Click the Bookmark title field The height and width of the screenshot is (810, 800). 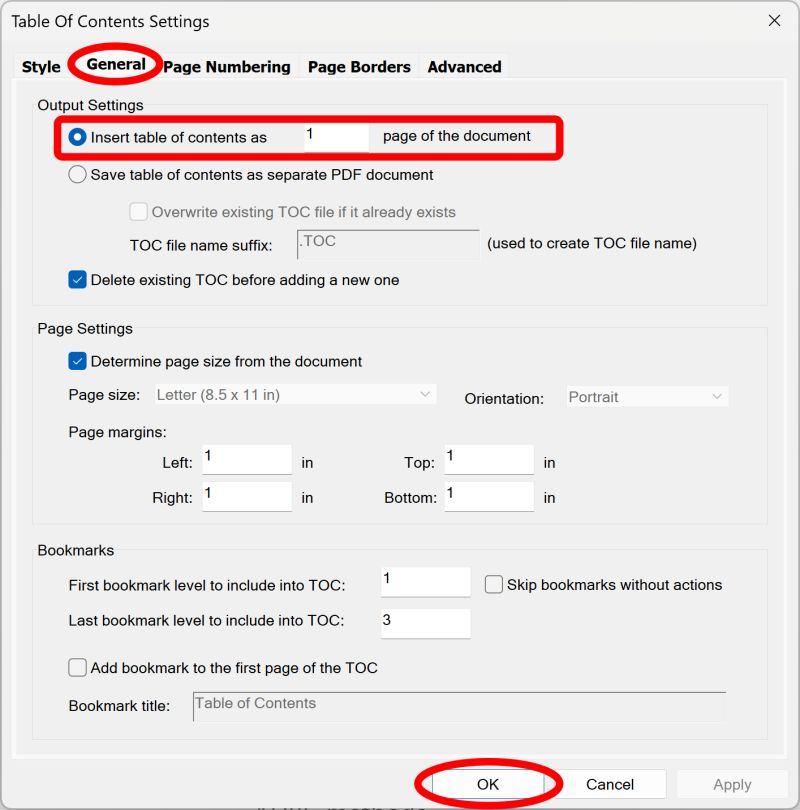click(460, 707)
